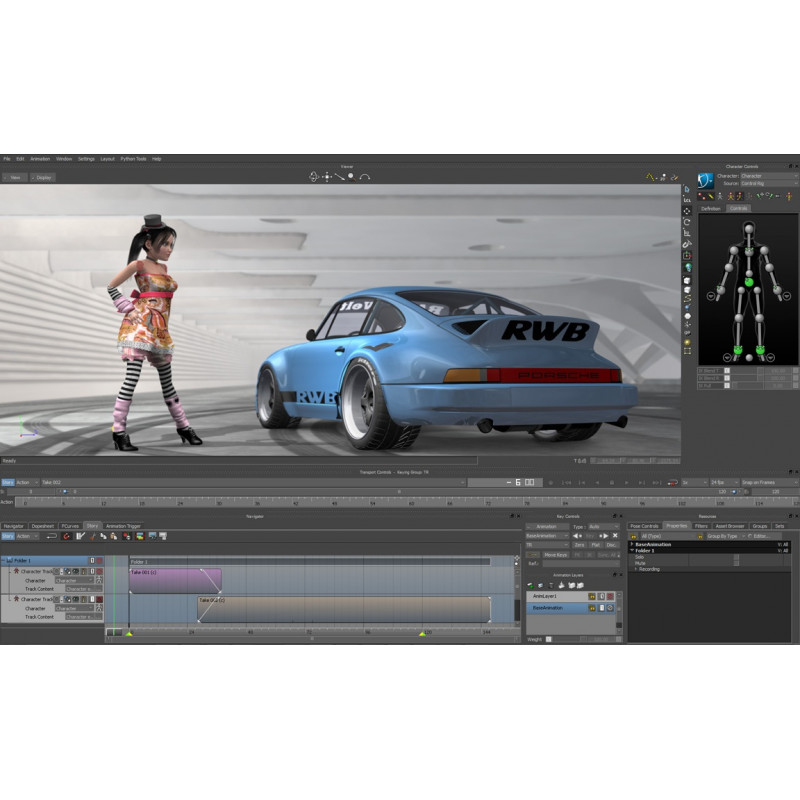Open the BaseAnimation layer dropdown in Key Controls
The width and height of the screenshot is (800, 800).
pos(547,536)
